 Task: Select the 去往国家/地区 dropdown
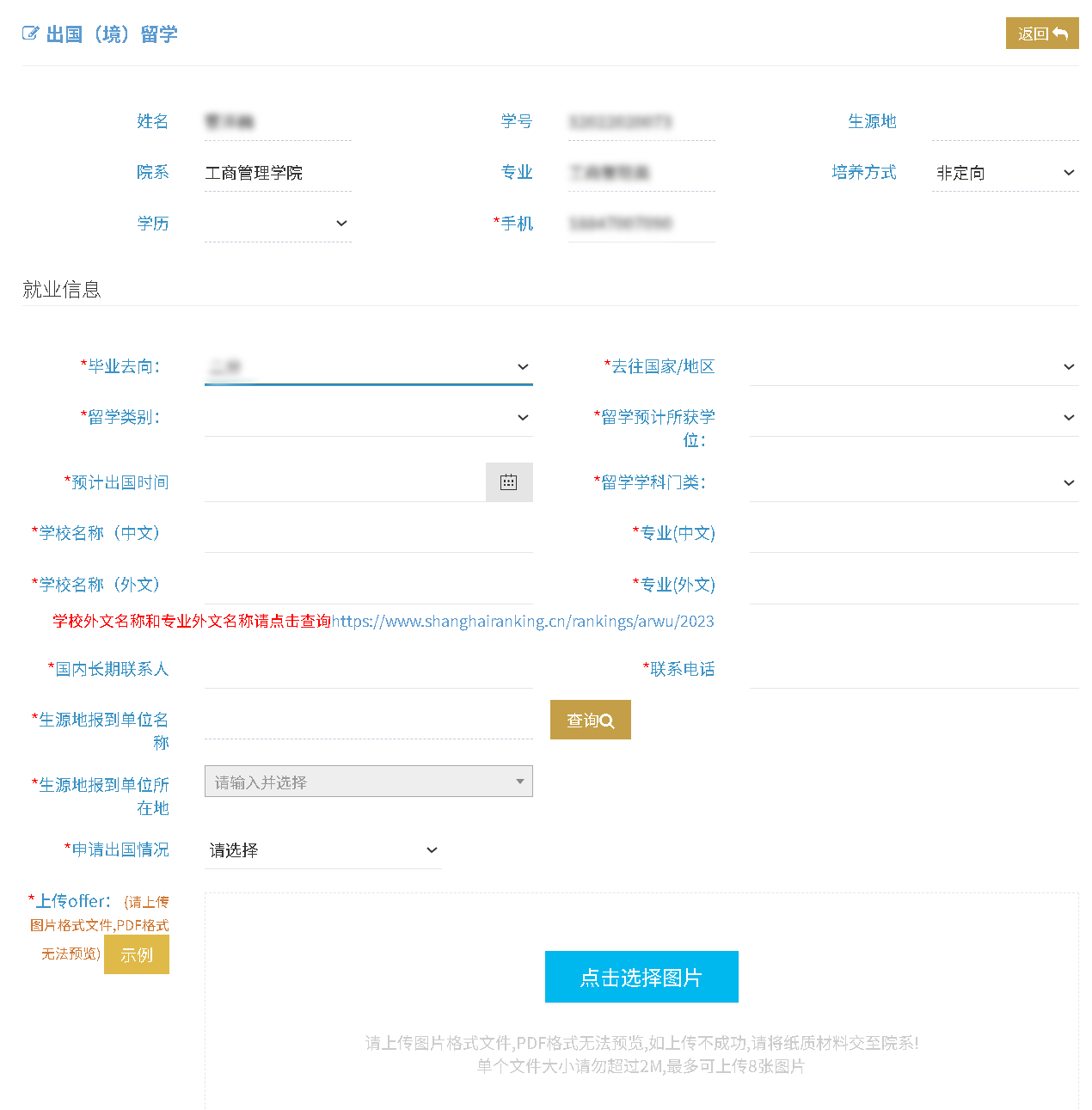pyautogui.click(x=913, y=367)
